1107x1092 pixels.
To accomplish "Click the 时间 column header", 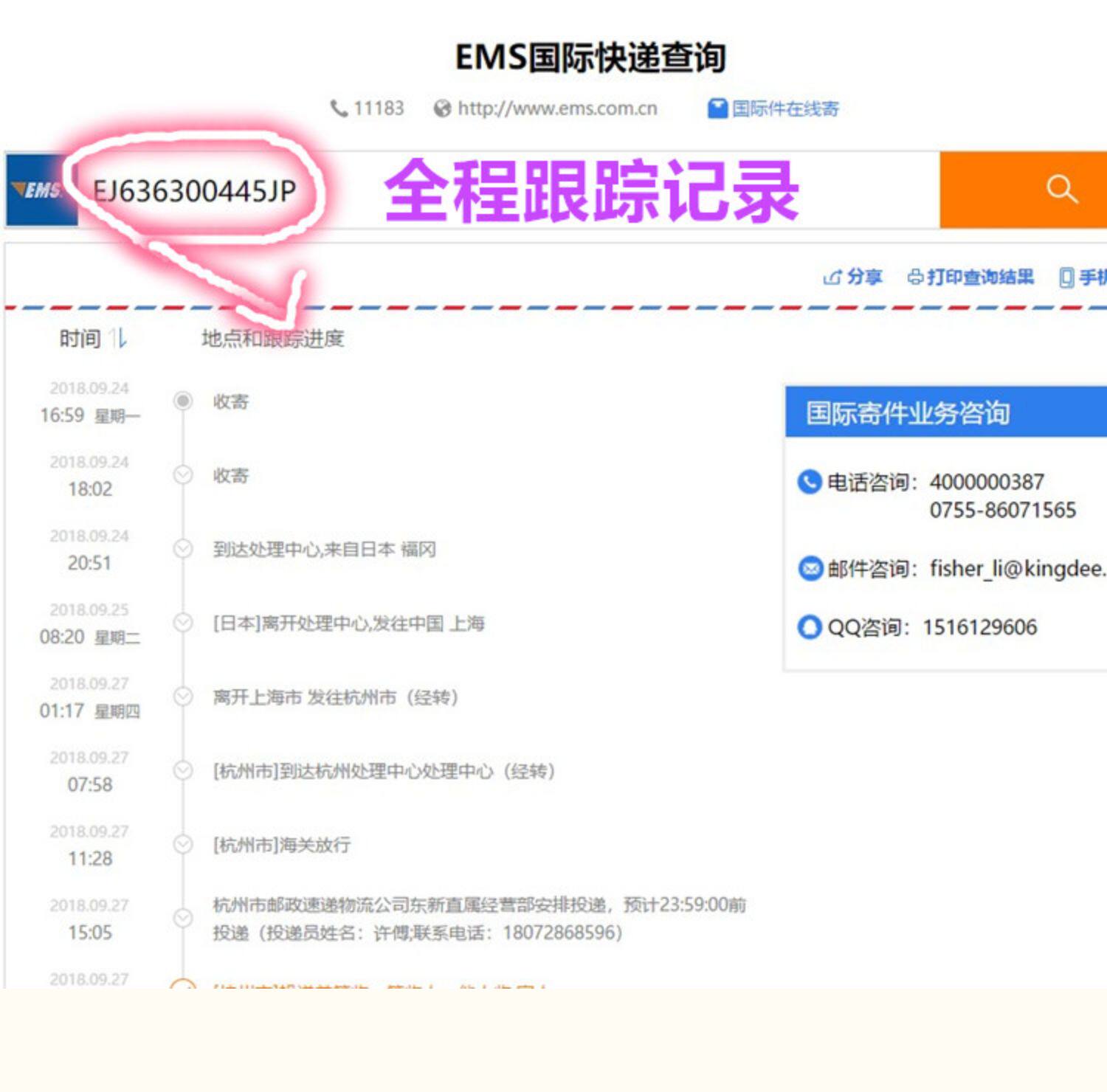I will click(80, 339).
